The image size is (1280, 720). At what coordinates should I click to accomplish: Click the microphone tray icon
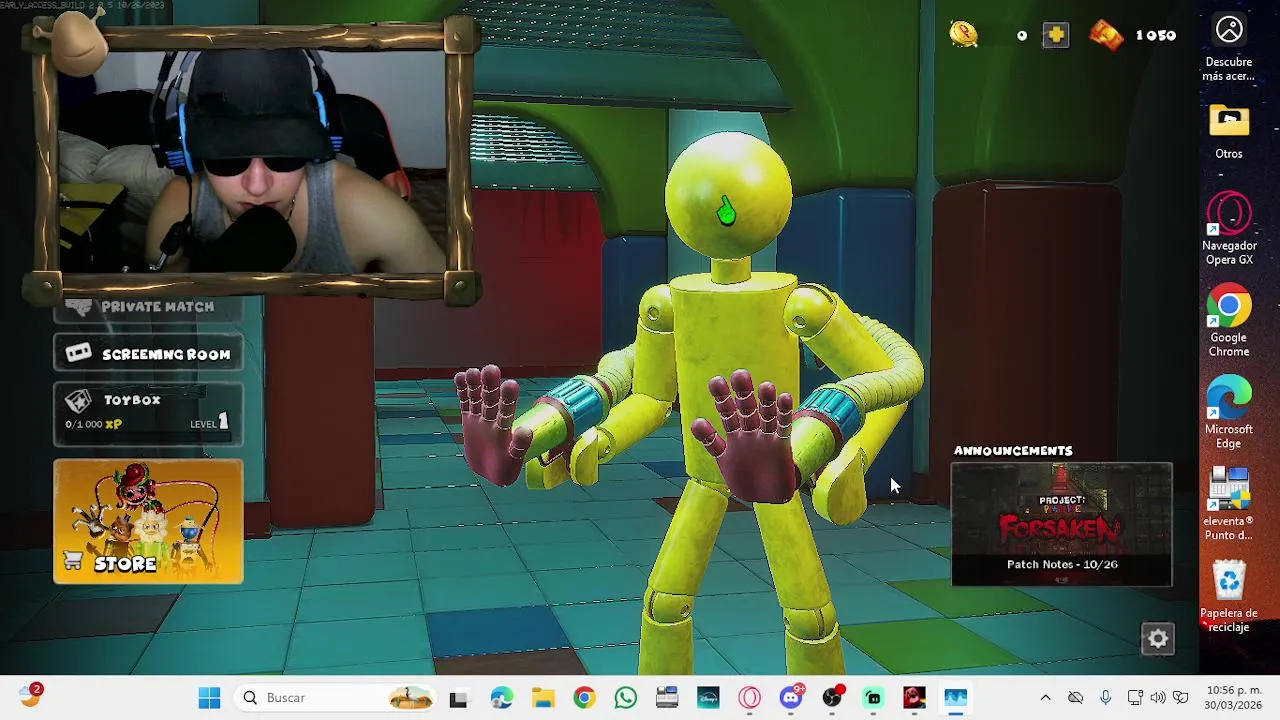tap(1105, 698)
